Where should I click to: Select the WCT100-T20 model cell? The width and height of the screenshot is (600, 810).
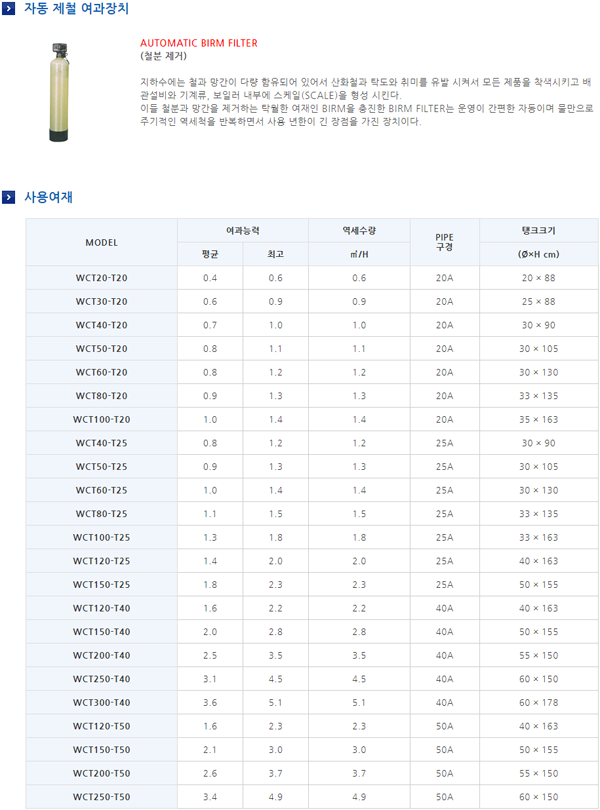coord(101,420)
